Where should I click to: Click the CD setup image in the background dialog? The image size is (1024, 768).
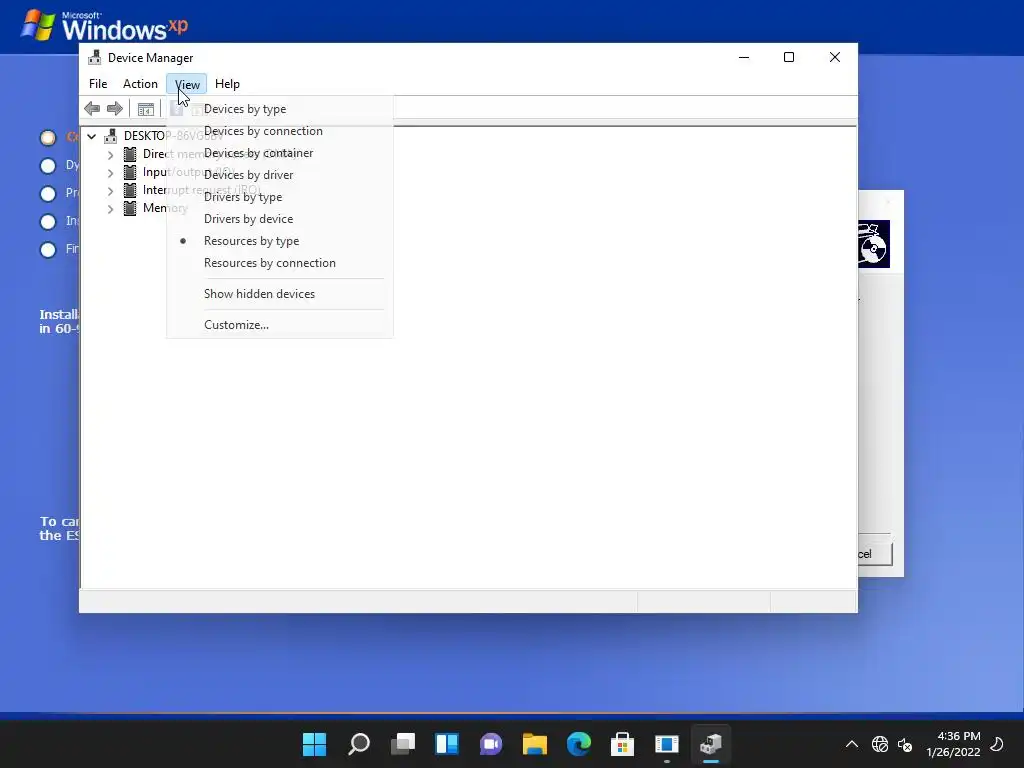click(874, 244)
